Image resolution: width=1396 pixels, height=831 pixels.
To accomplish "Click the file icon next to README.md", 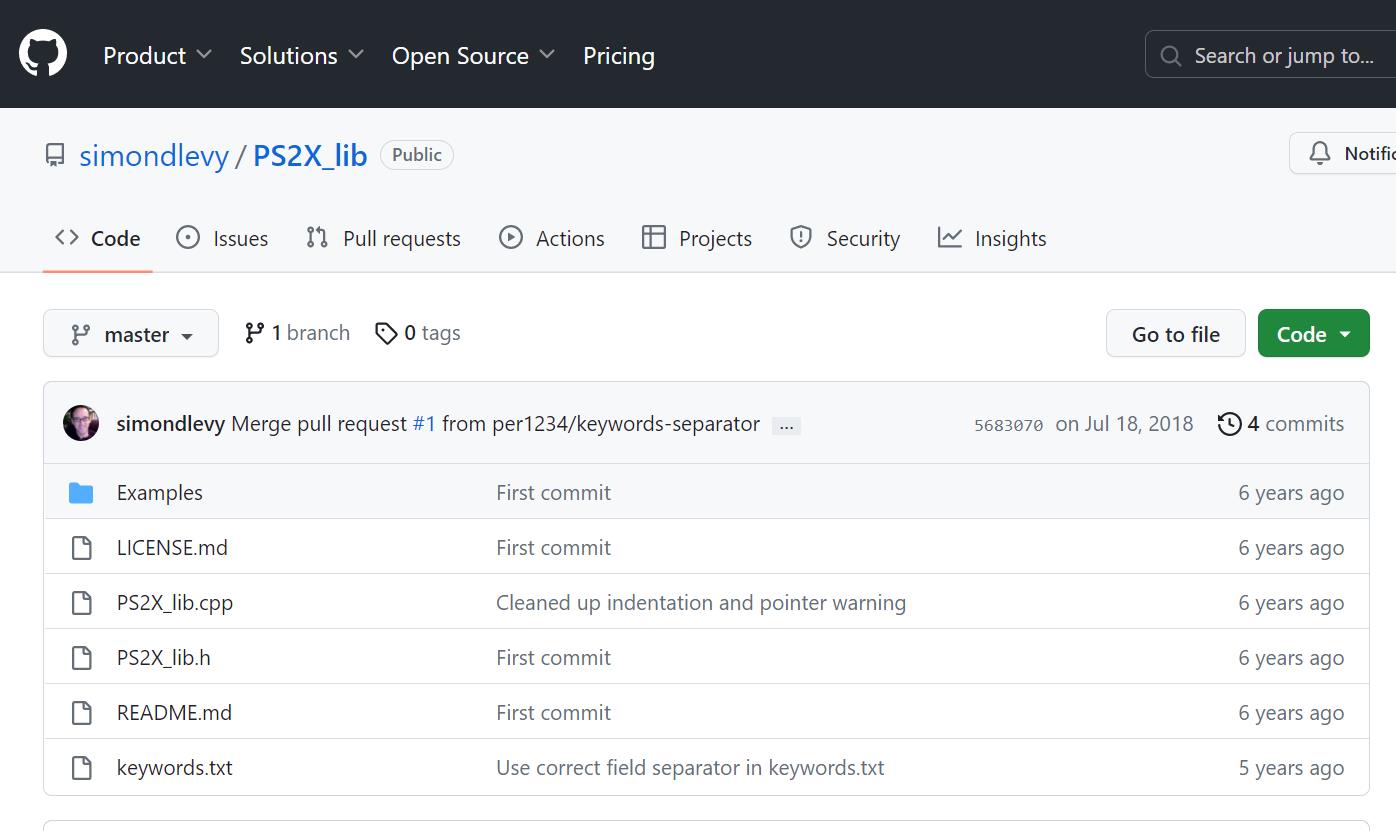I will pos(81,713).
